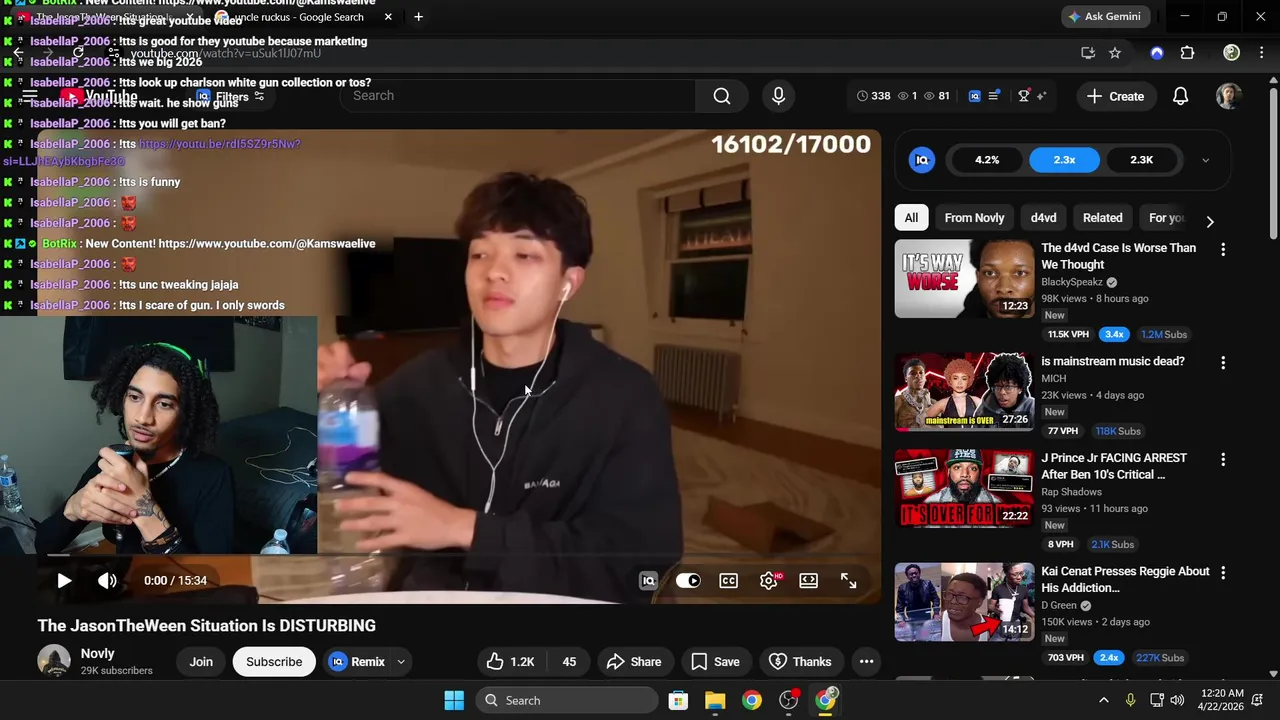Screen dimensions: 1280x720
Task: Open the Chrome extensions puzzle icon
Action: [1187, 53]
